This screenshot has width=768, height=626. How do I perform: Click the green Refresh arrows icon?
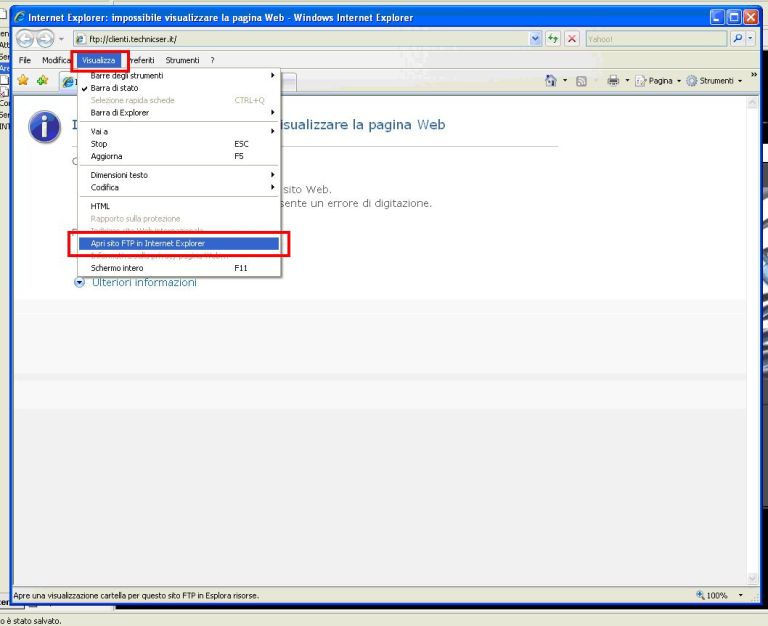[x=553, y=39]
